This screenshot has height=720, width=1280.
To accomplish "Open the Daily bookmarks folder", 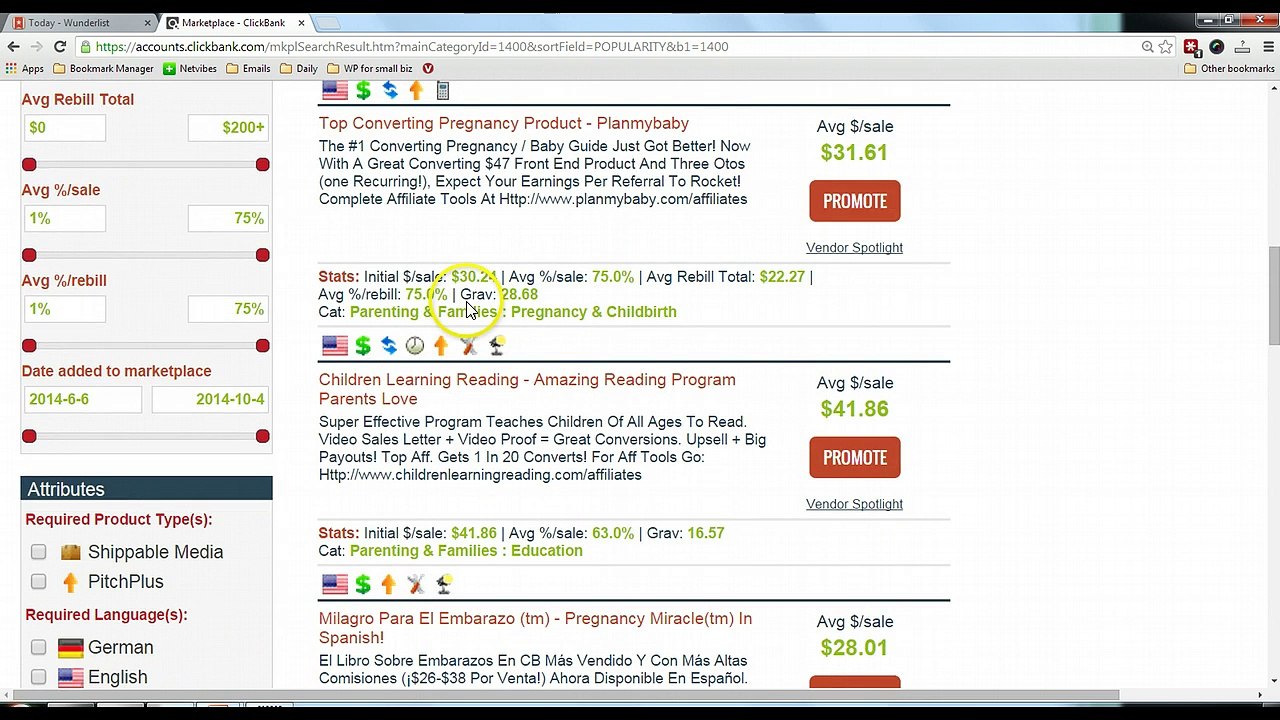I will point(299,68).
